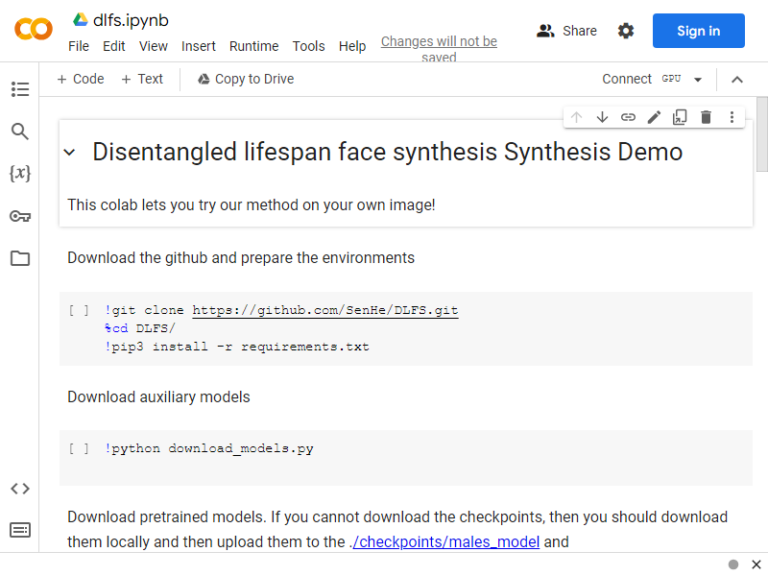768x576 pixels.
Task: Open the Insert menu
Action: click(x=198, y=46)
